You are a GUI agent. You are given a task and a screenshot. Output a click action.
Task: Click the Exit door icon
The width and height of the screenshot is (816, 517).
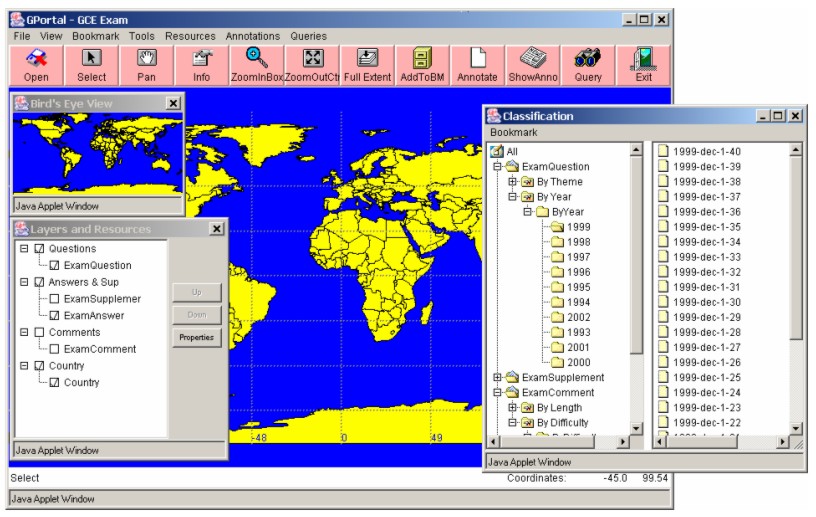pos(644,58)
